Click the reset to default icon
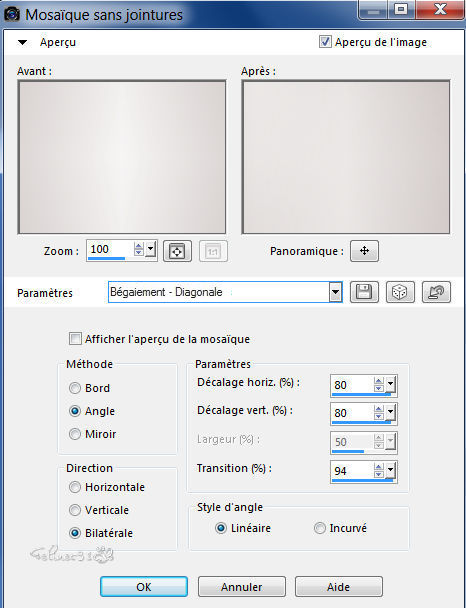This screenshot has width=466, height=608. (x=436, y=292)
